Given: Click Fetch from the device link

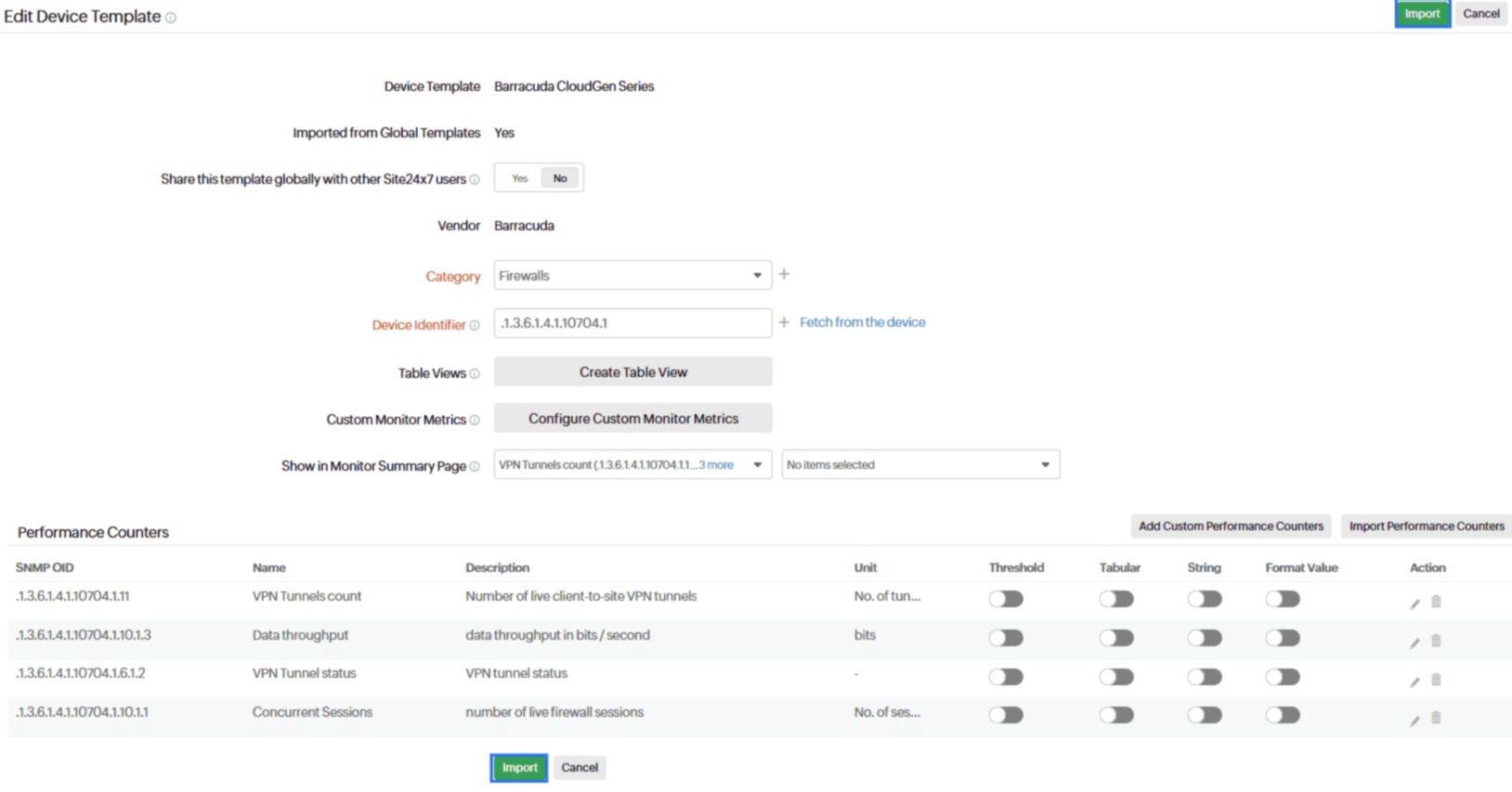Looking at the screenshot, I should 862,322.
